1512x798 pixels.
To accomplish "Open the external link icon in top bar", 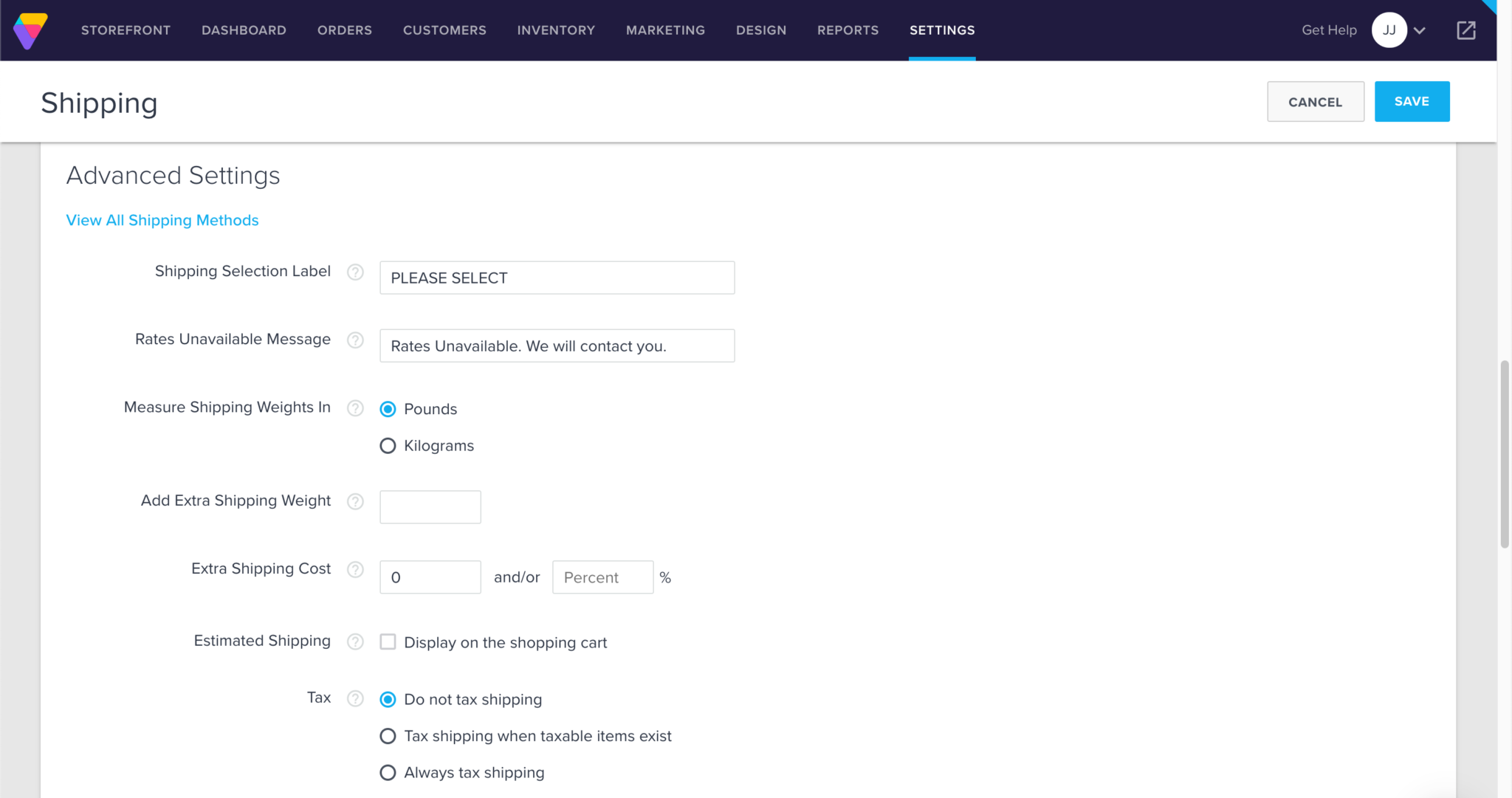I will coord(1465,30).
